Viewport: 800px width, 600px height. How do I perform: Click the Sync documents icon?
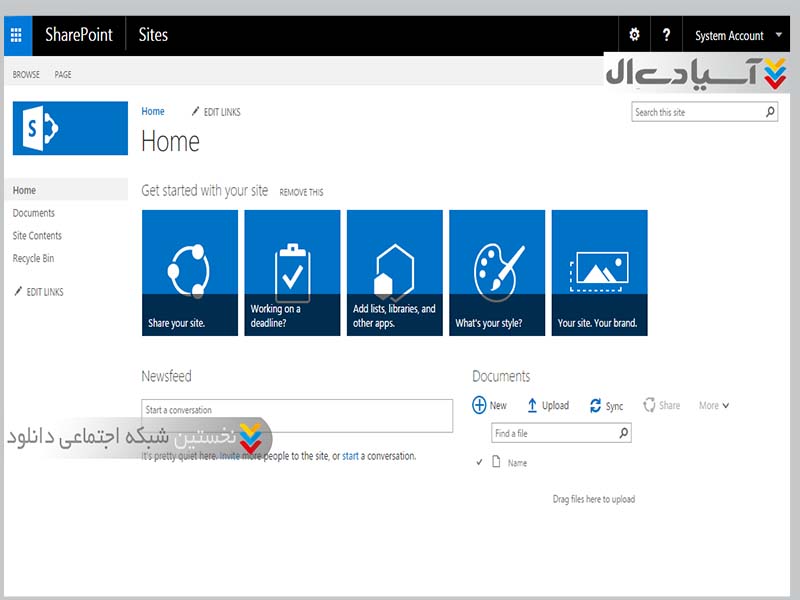click(596, 405)
